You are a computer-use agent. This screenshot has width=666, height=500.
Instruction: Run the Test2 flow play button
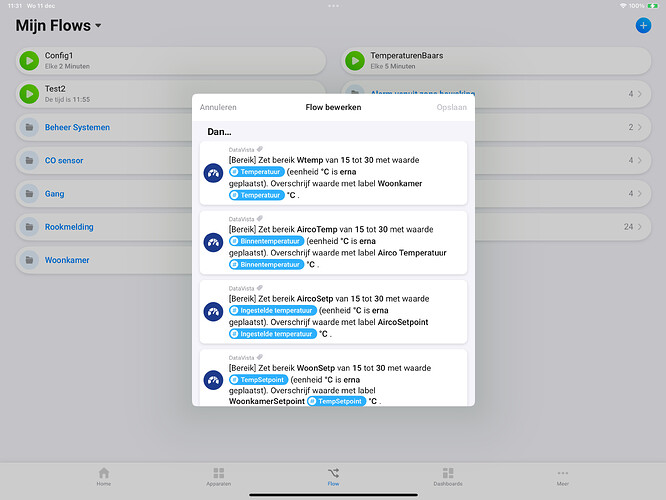(29, 94)
